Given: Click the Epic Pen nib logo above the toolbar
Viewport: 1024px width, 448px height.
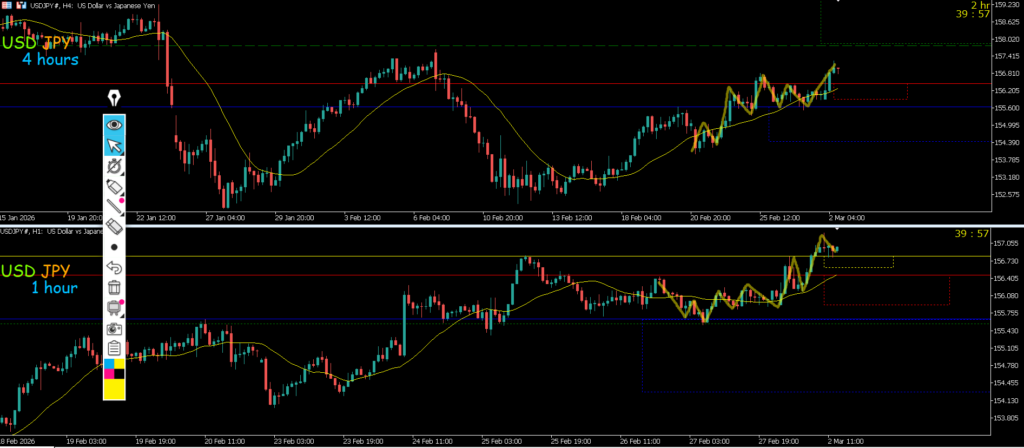Looking at the screenshot, I should [x=114, y=98].
